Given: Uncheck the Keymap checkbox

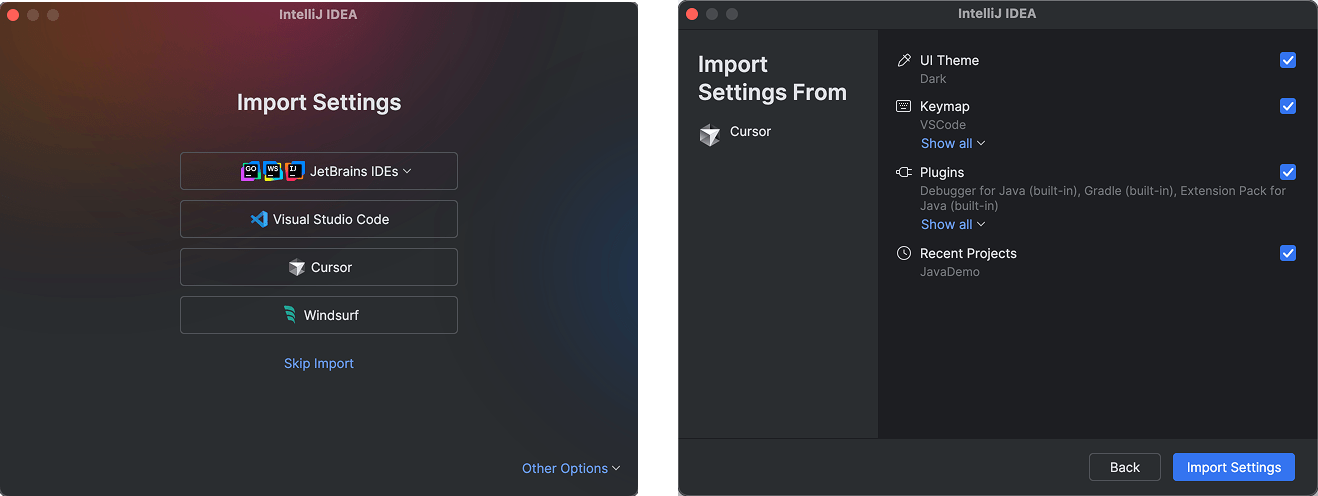Looking at the screenshot, I should (x=1288, y=106).
